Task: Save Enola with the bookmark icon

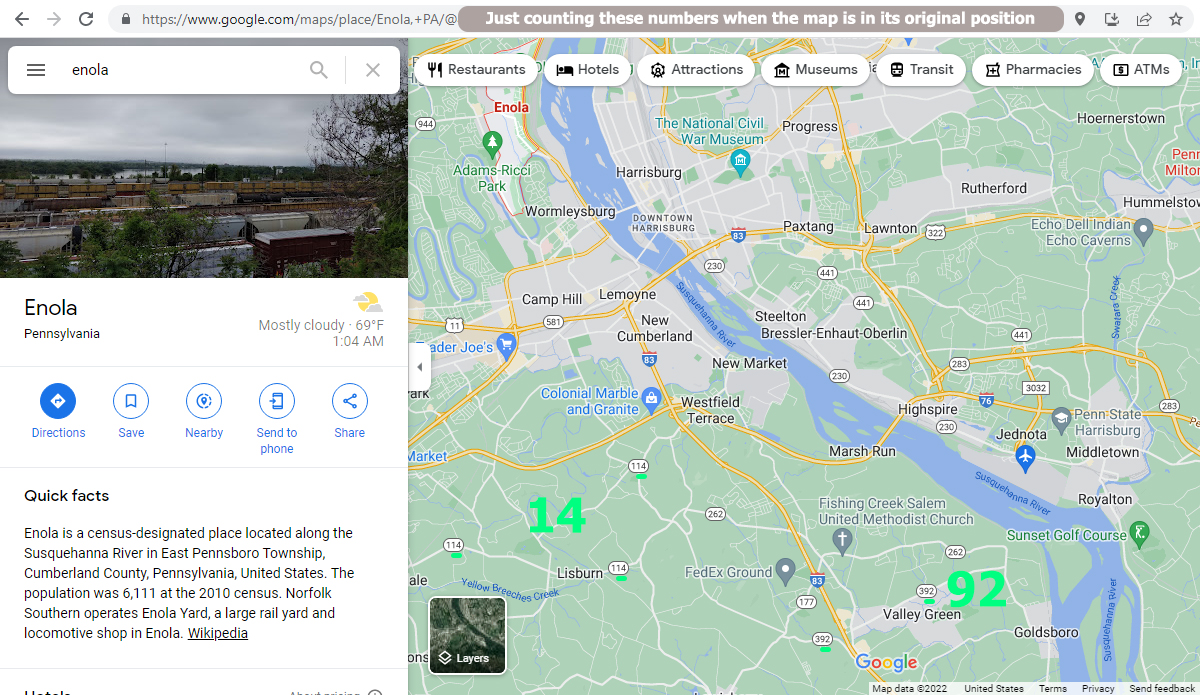Action: coord(131,401)
